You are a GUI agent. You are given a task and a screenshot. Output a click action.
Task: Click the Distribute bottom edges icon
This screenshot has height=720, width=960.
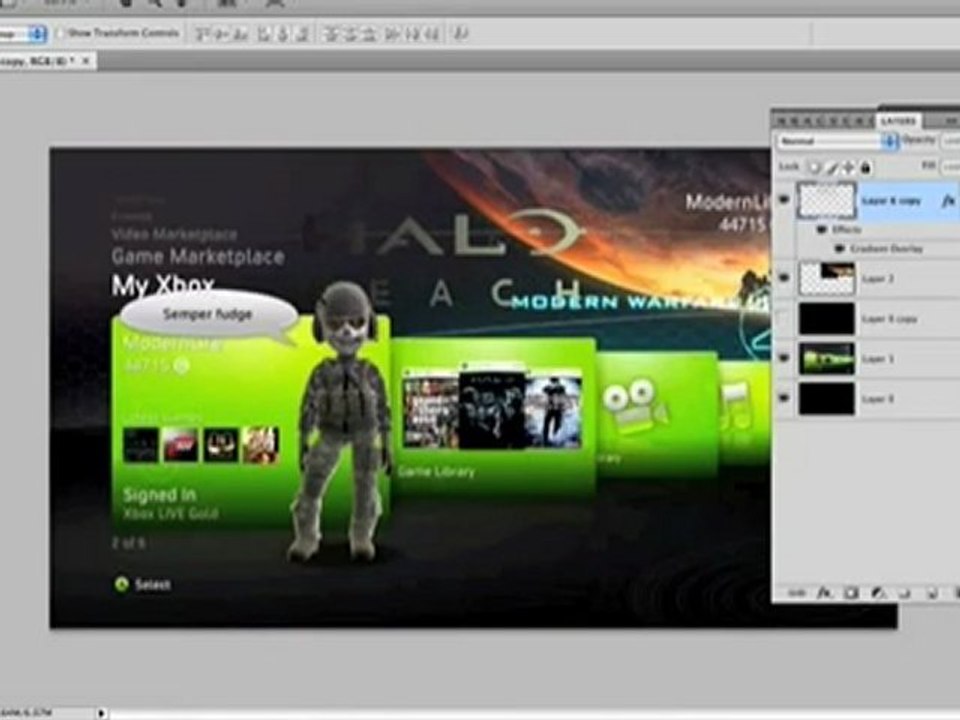point(370,34)
